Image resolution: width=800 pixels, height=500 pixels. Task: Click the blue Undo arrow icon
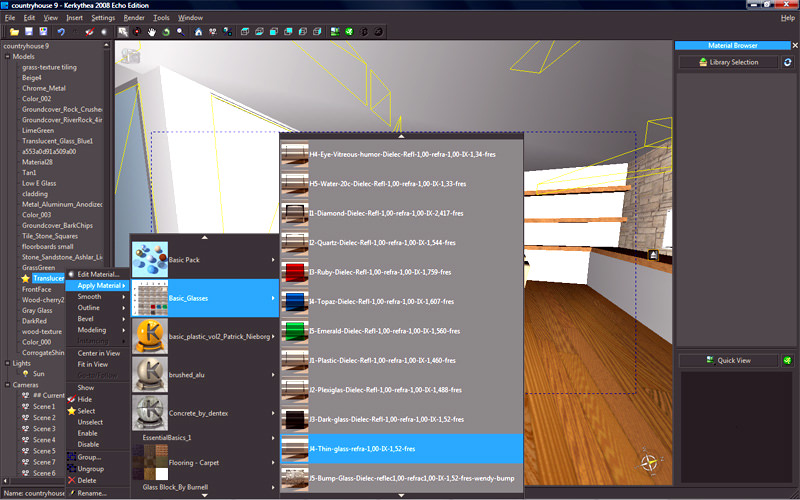(x=61, y=32)
